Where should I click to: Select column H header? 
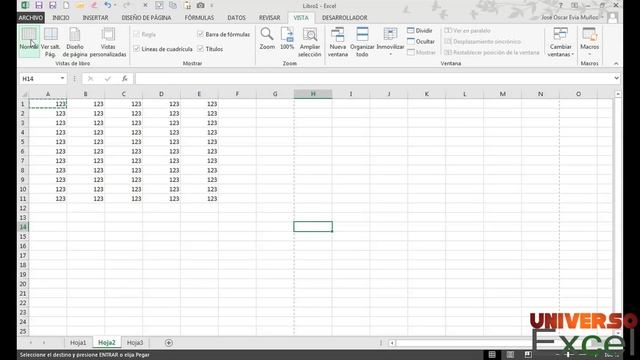(313, 94)
